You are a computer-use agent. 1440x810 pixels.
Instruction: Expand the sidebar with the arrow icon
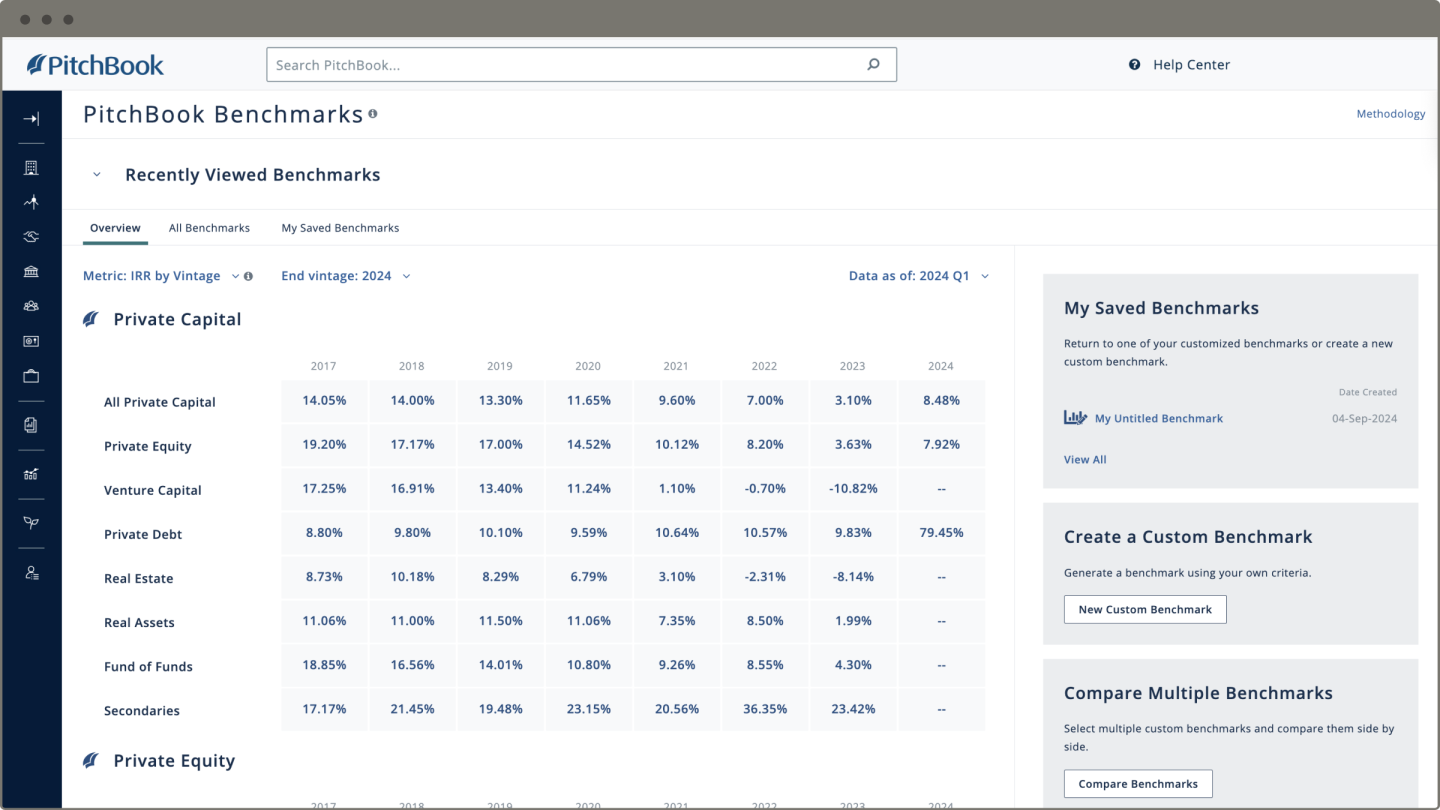click(31, 119)
